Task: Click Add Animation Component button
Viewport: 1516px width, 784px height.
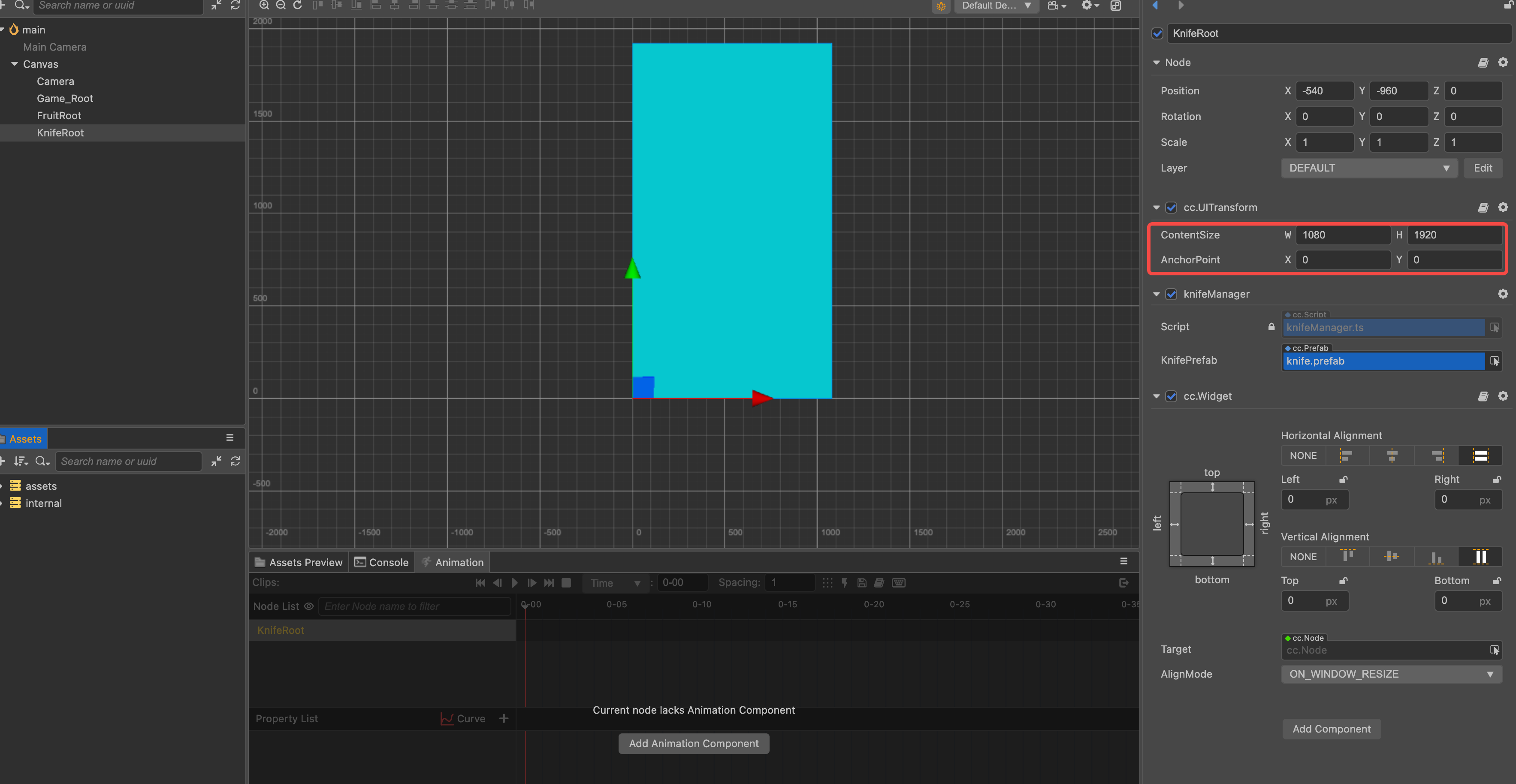Action: tap(693, 743)
